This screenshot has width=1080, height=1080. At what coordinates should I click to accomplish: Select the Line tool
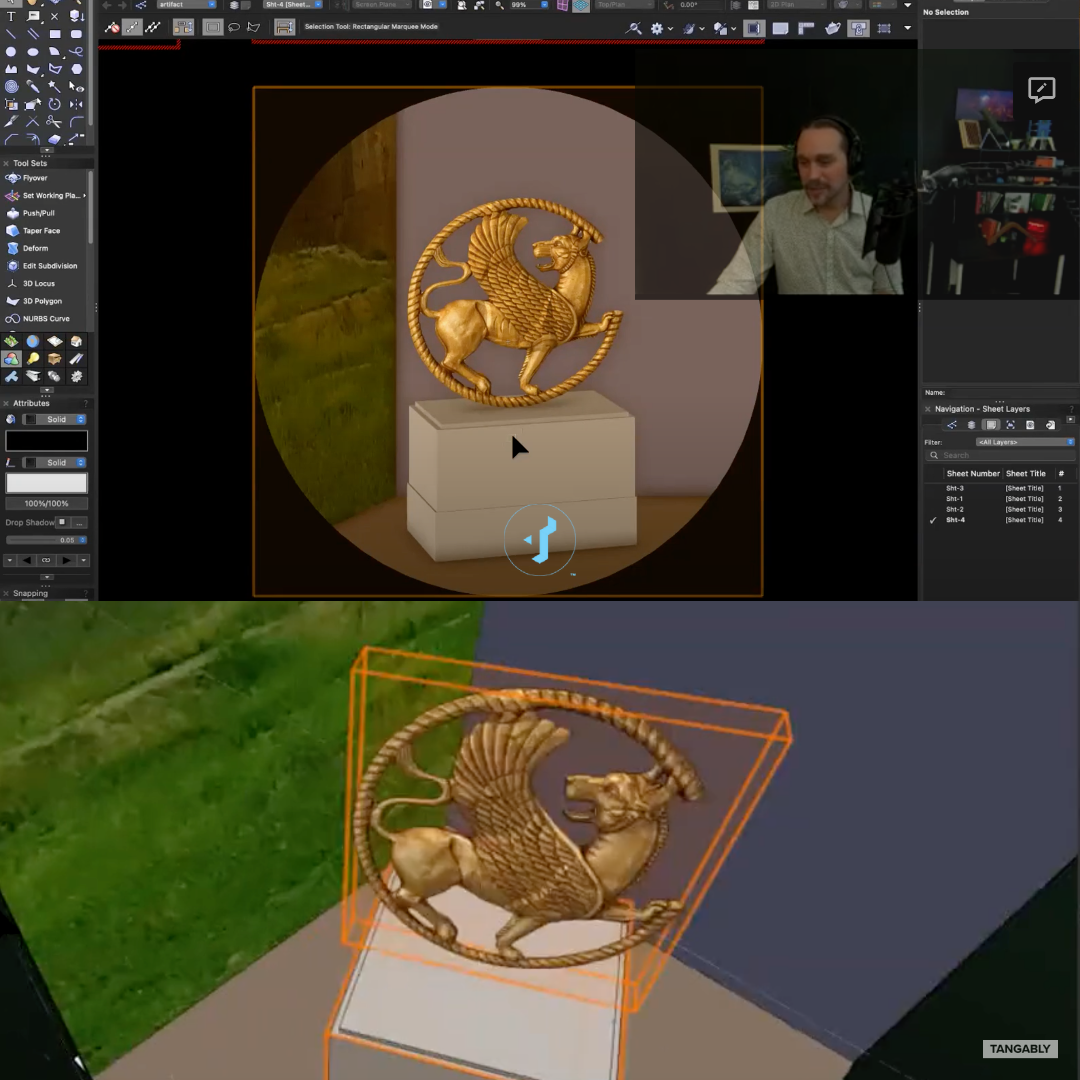point(11,34)
